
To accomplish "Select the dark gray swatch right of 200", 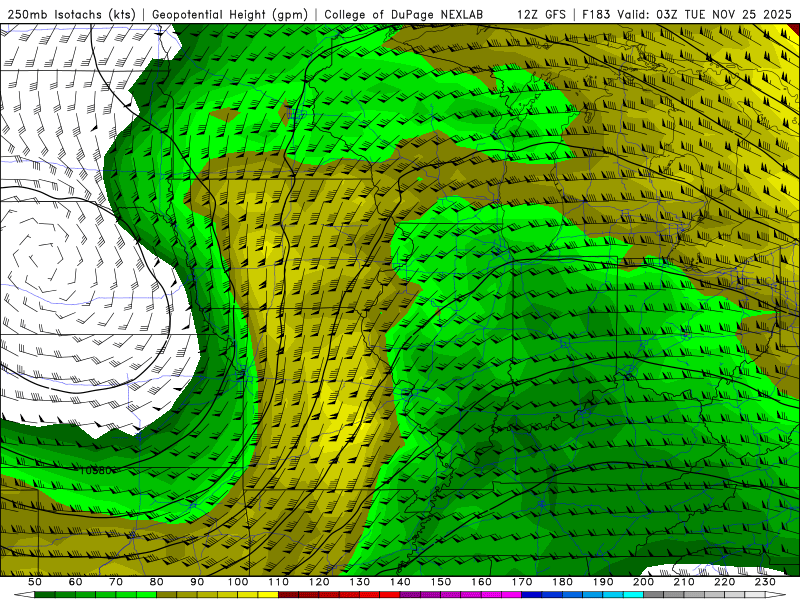I will coord(654,594).
